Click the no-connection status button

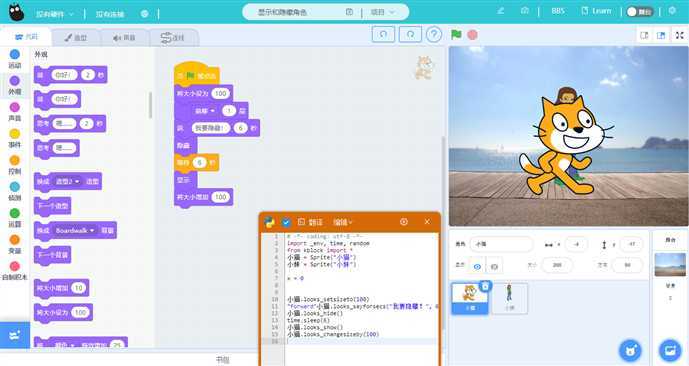[110, 14]
